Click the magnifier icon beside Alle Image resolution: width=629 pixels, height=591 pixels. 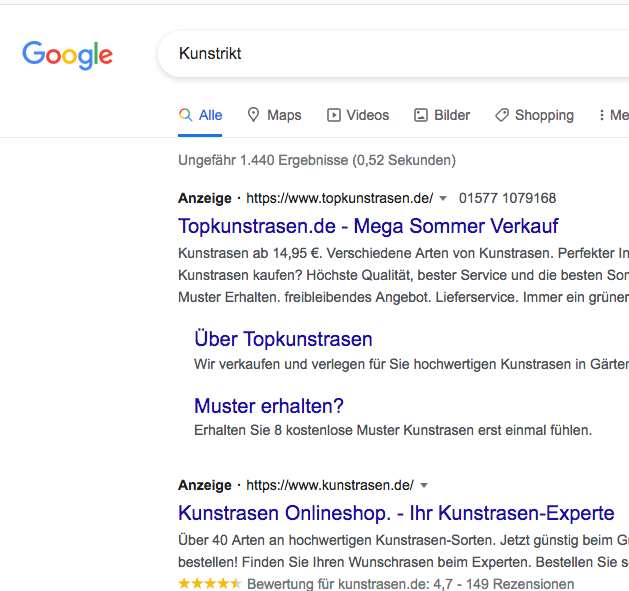point(185,115)
